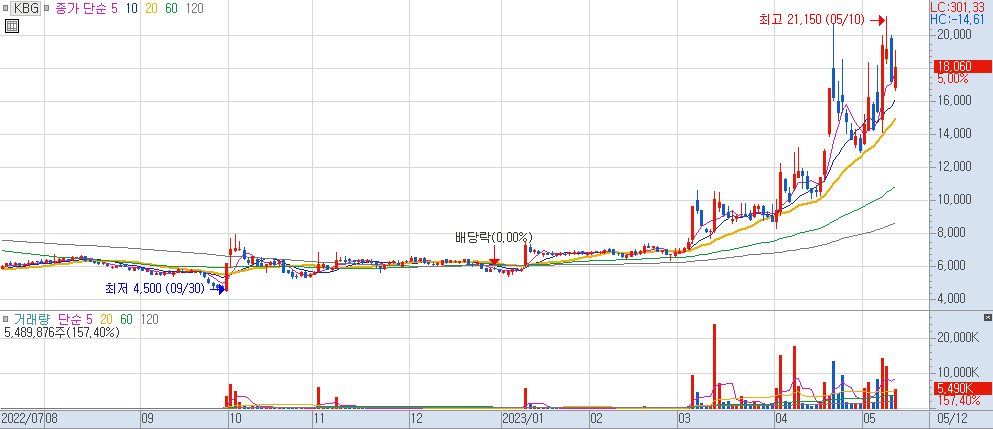Viewport: 993px width, 429px height.
Task: Click the volume 60-day average label
Action: (126, 318)
